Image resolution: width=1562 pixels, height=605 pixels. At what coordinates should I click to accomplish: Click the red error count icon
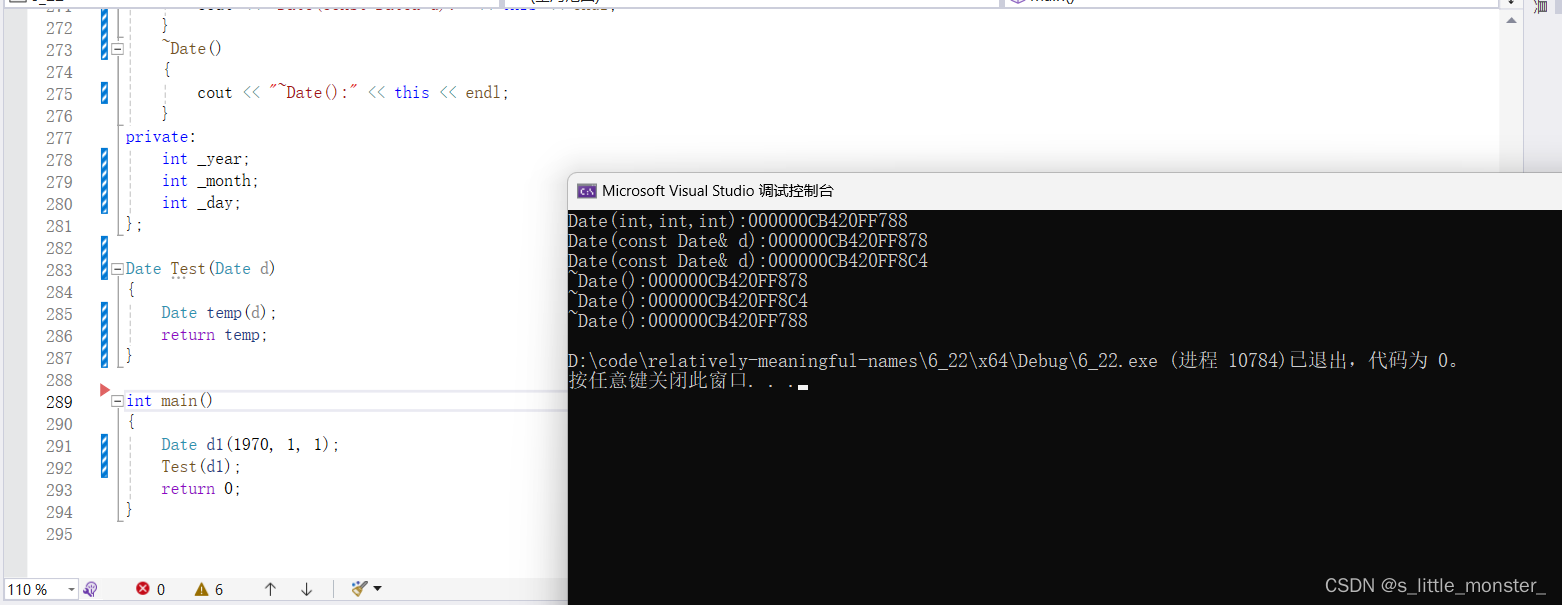point(143,589)
